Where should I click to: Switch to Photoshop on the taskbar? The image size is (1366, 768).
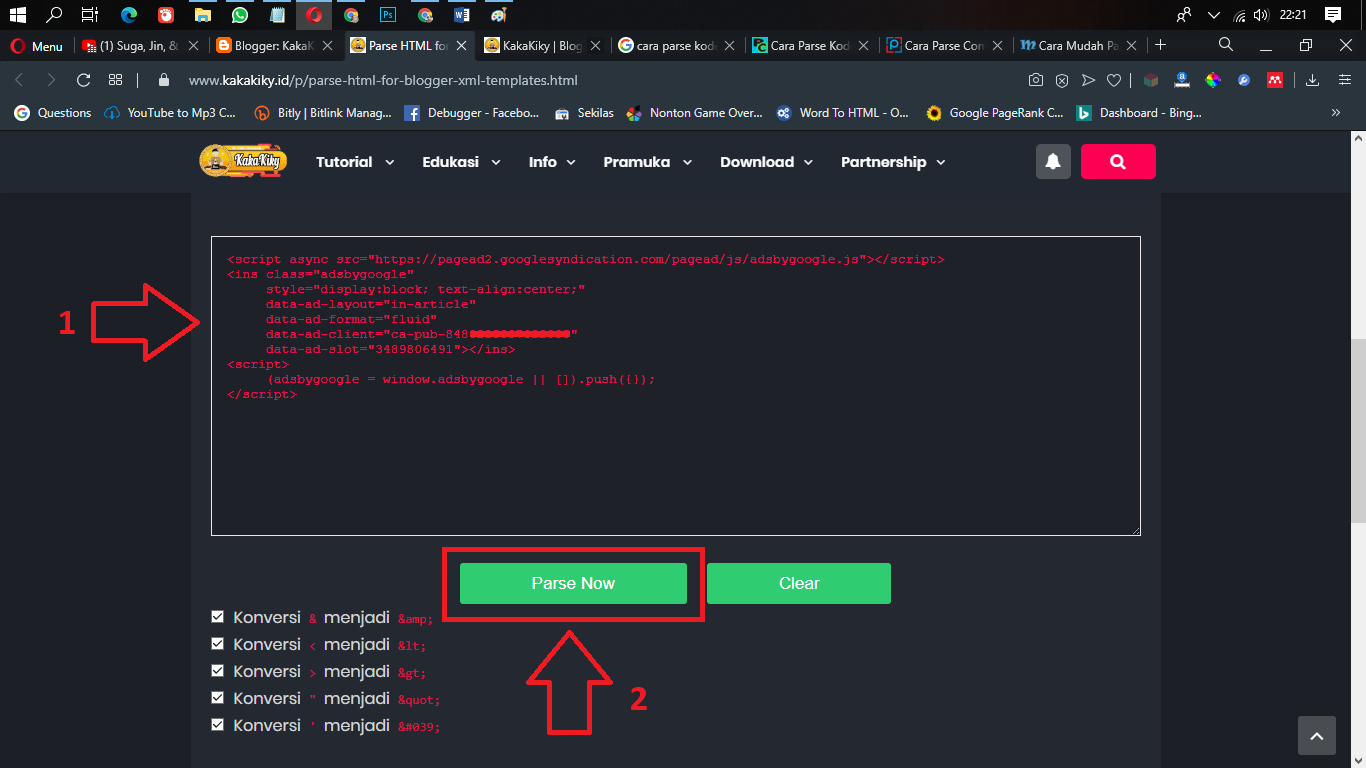(x=388, y=15)
